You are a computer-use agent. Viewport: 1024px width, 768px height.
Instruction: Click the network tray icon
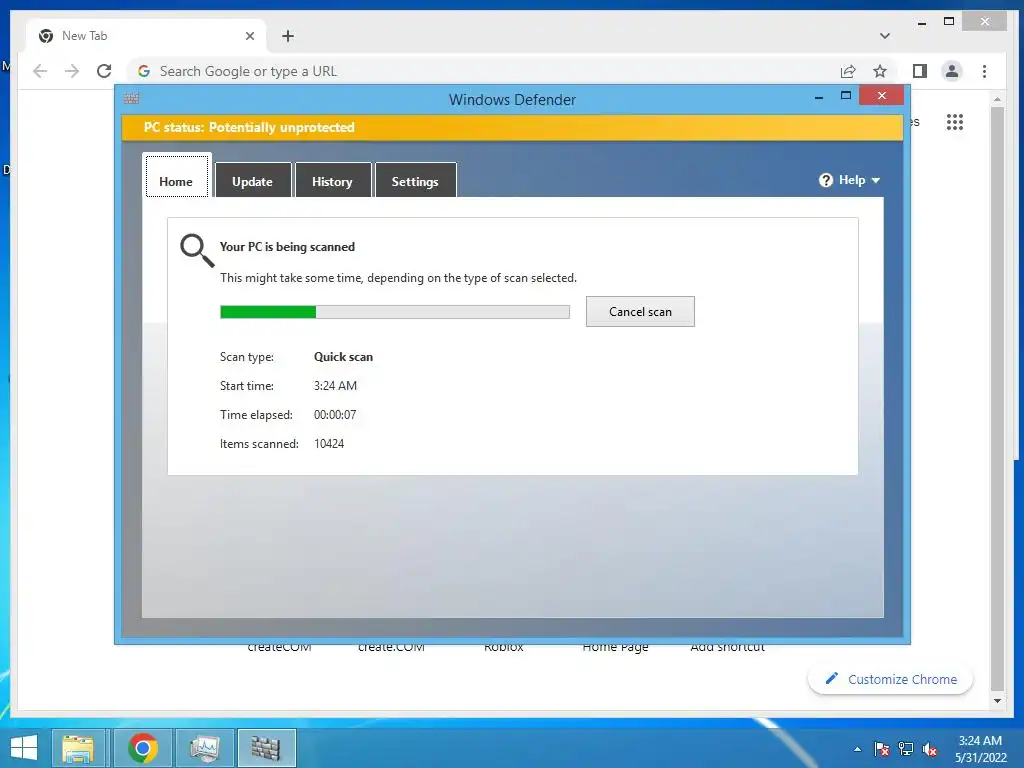tap(906, 749)
